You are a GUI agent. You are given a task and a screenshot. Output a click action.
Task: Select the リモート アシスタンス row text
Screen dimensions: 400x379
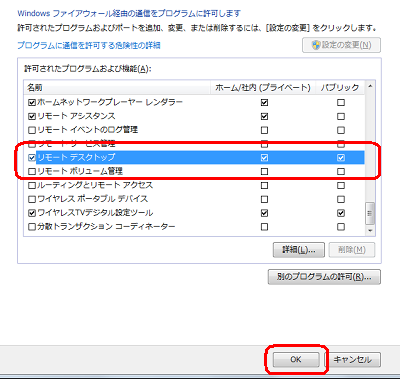(x=76, y=116)
